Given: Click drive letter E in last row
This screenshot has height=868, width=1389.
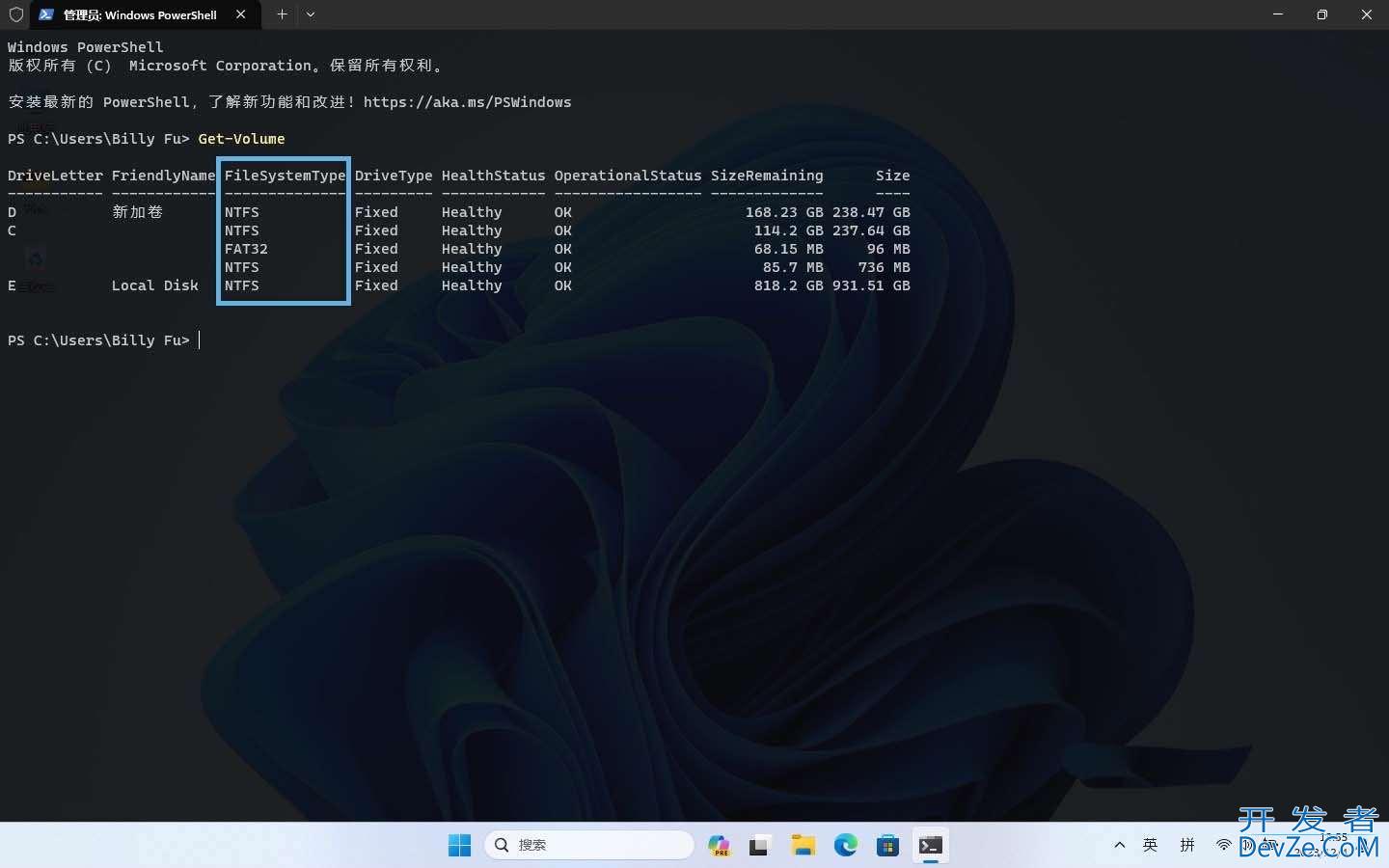Looking at the screenshot, I should pos(12,285).
